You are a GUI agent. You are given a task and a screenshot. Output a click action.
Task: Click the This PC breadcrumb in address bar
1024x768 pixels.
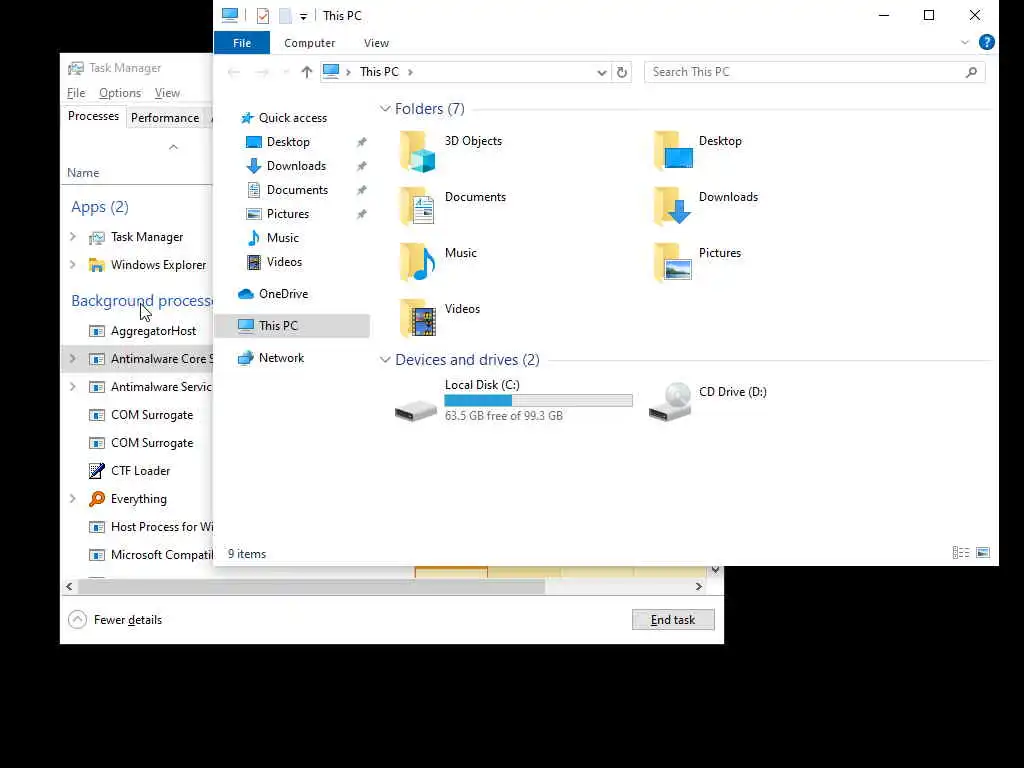coord(379,72)
